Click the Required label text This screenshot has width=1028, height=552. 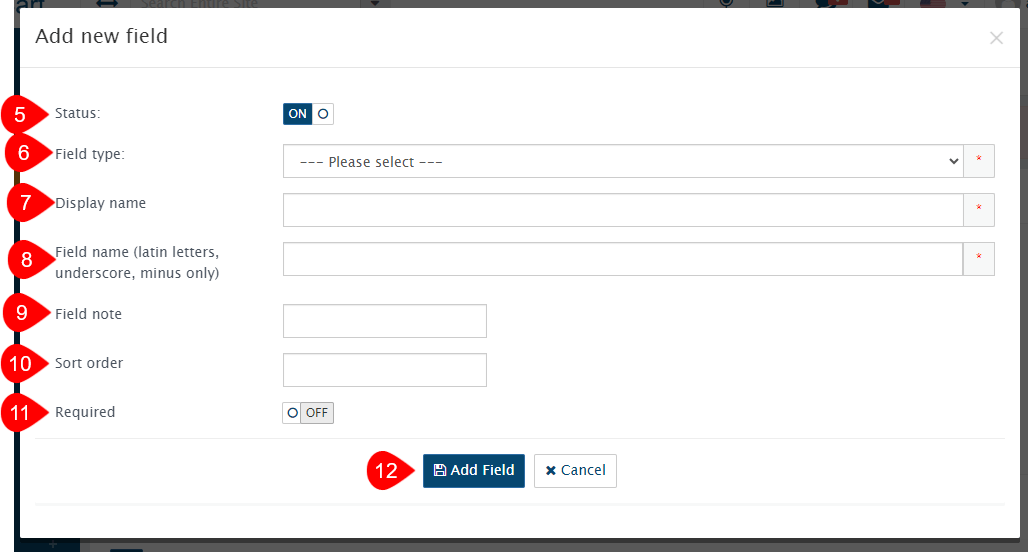(86, 412)
